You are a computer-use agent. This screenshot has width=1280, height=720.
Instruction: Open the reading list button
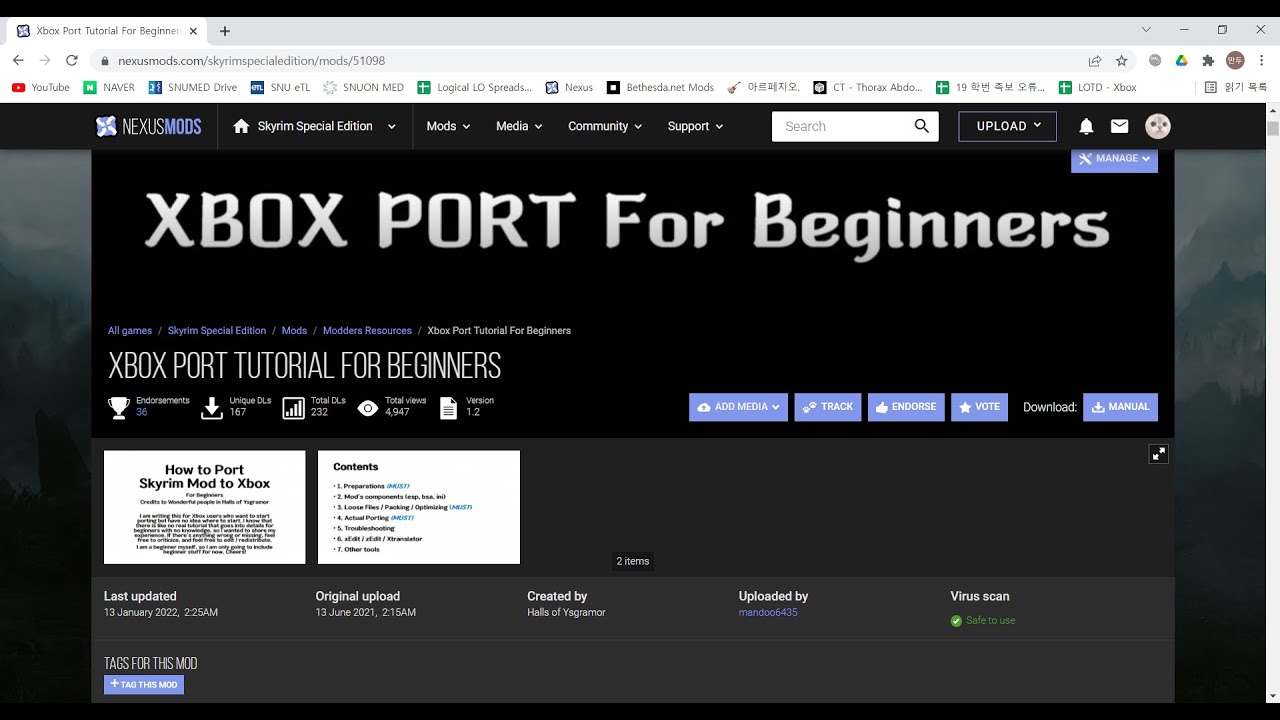click(x=1236, y=87)
